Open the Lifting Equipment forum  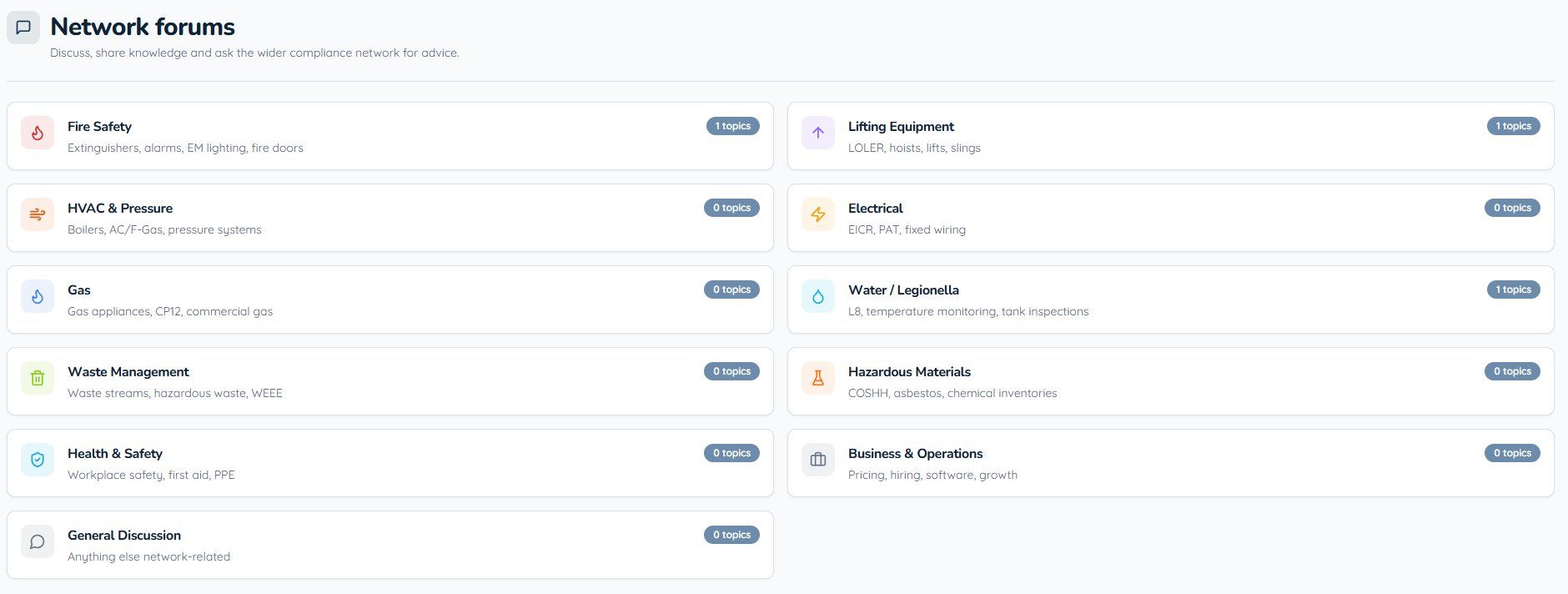tap(1171, 136)
